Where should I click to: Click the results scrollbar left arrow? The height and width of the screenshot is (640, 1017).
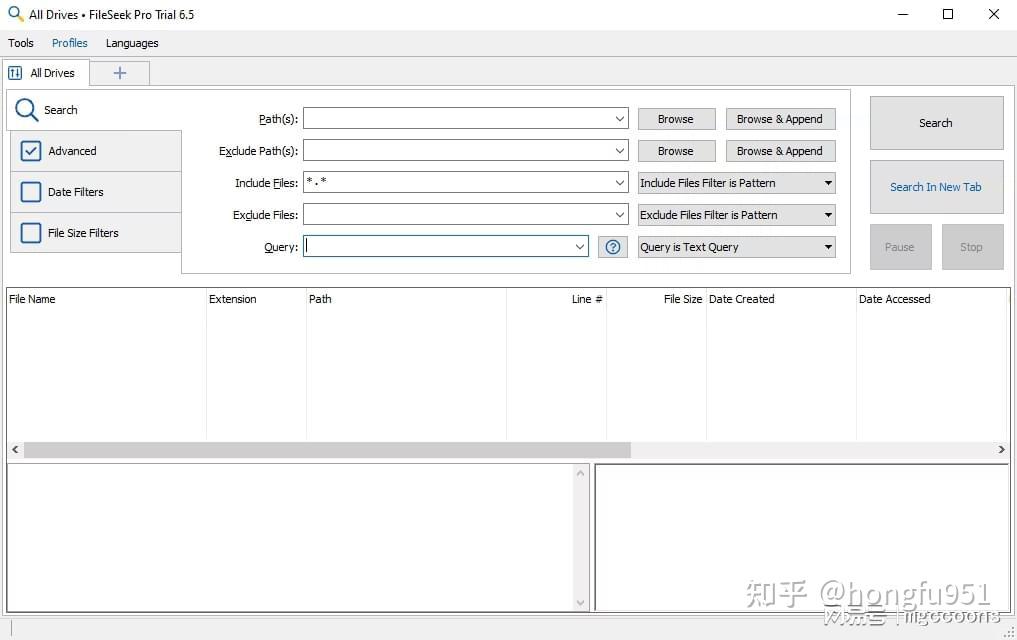(15, 449)
